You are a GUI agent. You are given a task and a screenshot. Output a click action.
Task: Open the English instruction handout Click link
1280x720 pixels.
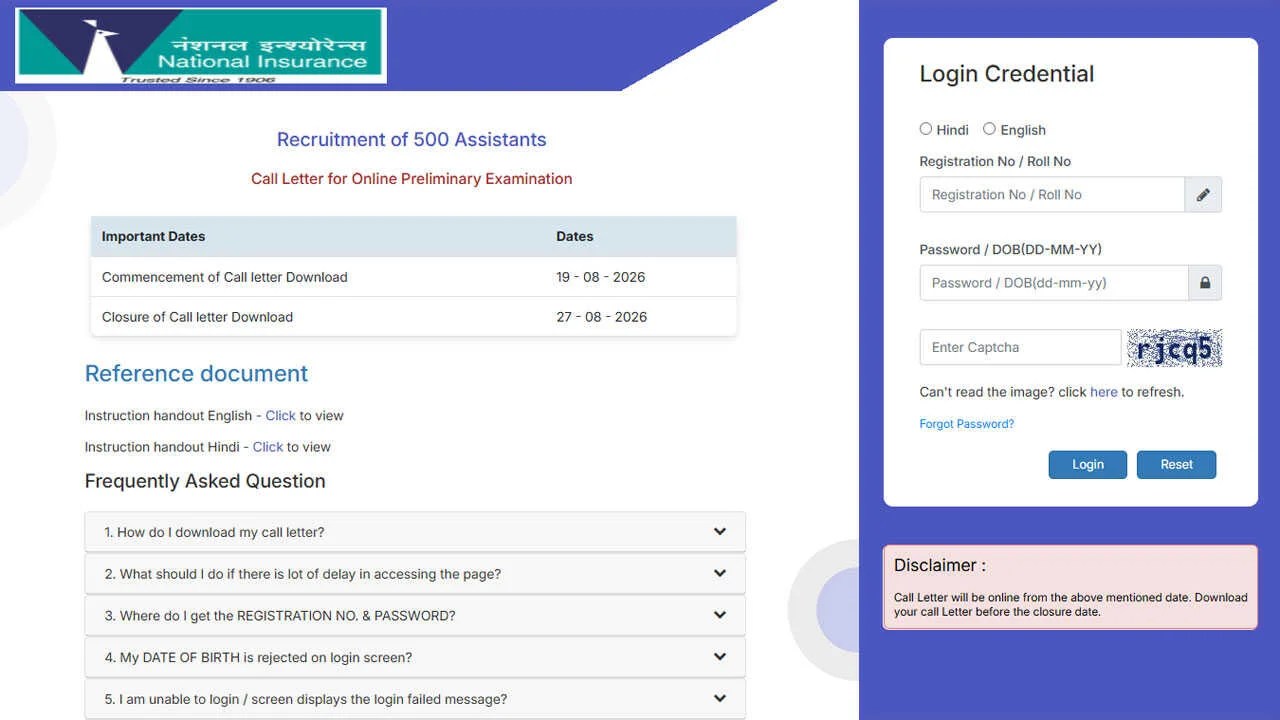pos(281,416)
